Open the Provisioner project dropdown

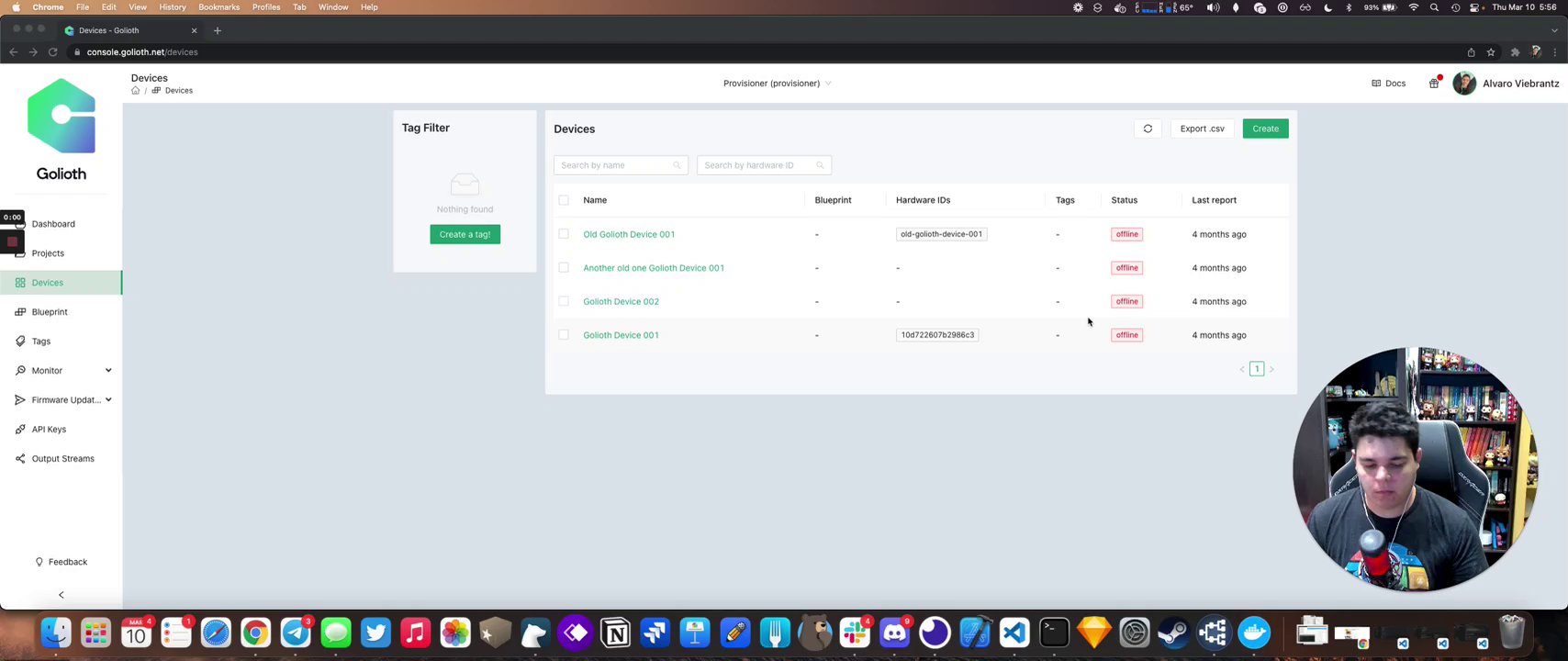point(777,84)
